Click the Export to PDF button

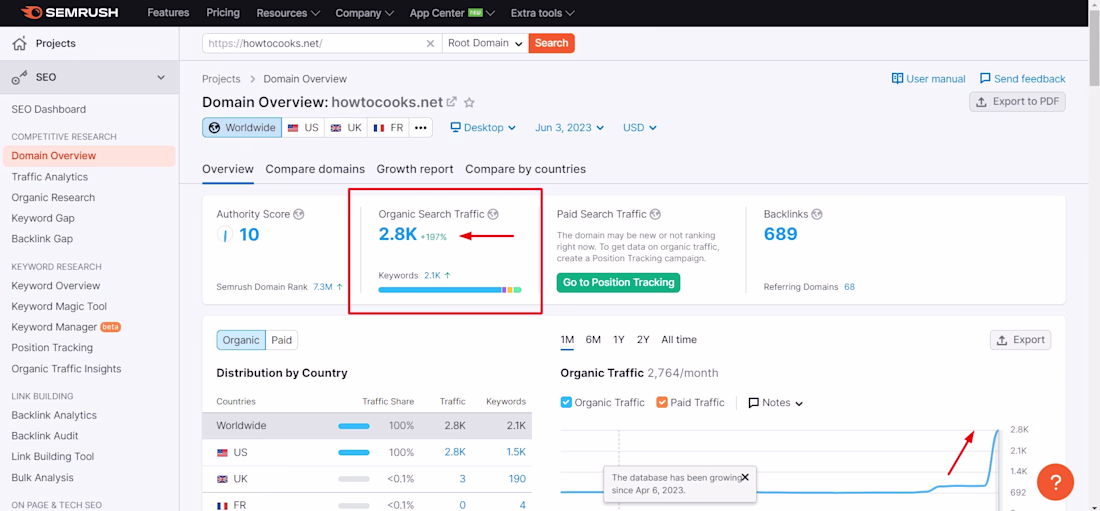point(1017,101)
